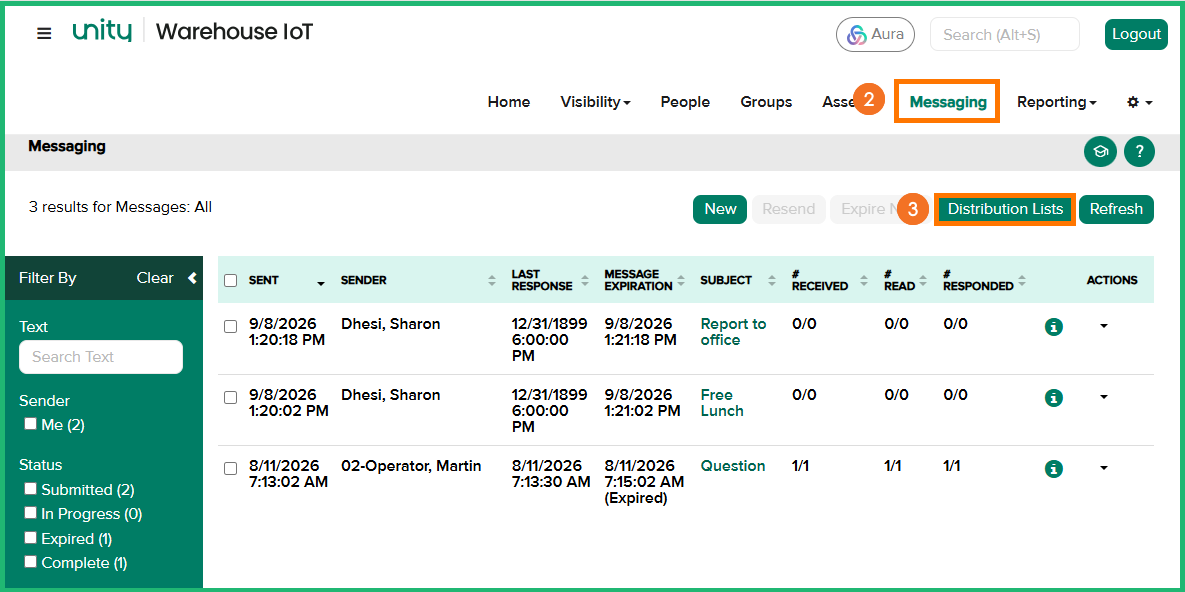This screenshot has width=1185, height=592.
Task: Tick the select-all checkbox in table header
Action: pyautogui.click(x=231, y=281)
